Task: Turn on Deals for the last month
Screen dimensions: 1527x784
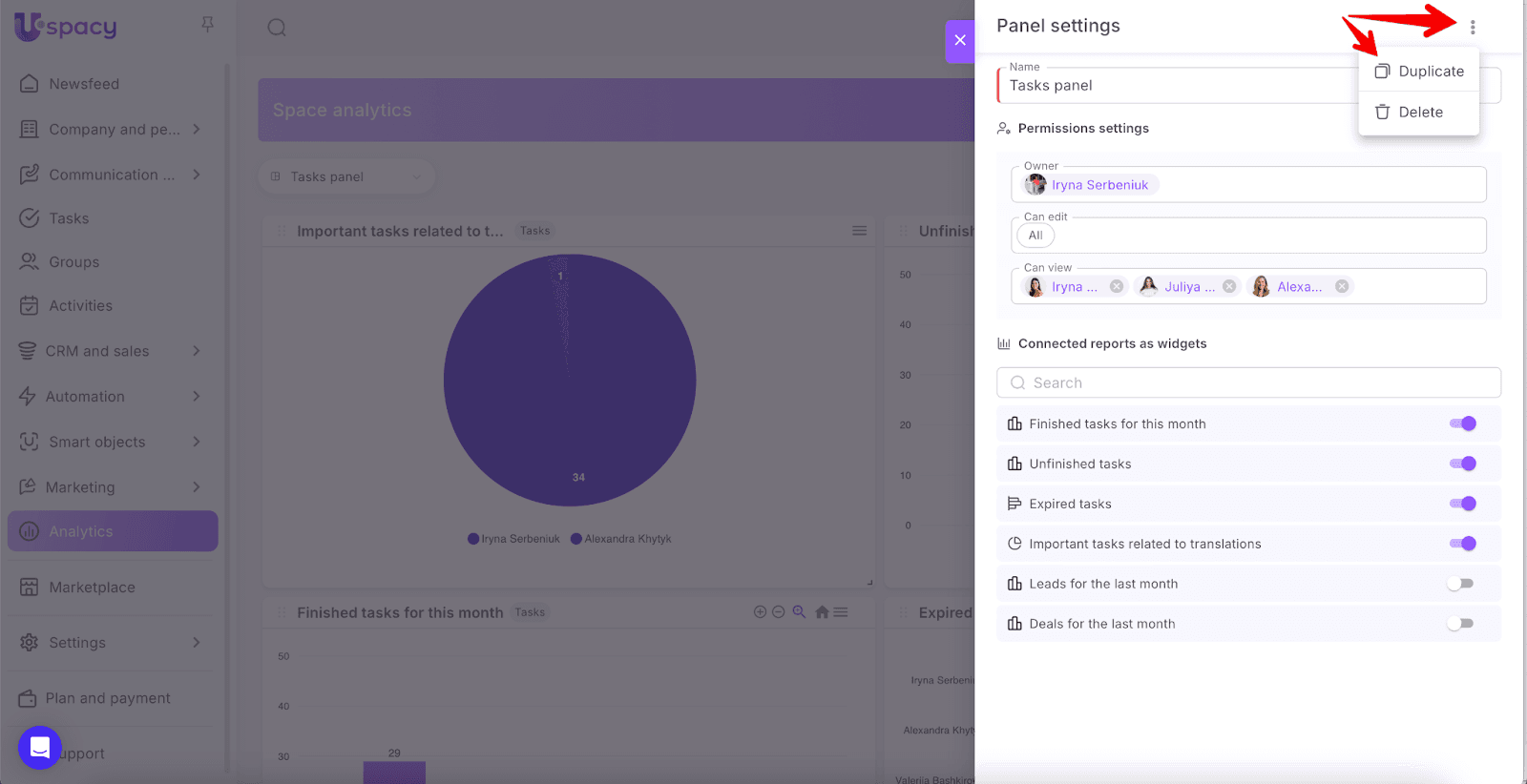Action: [1460, 624]
